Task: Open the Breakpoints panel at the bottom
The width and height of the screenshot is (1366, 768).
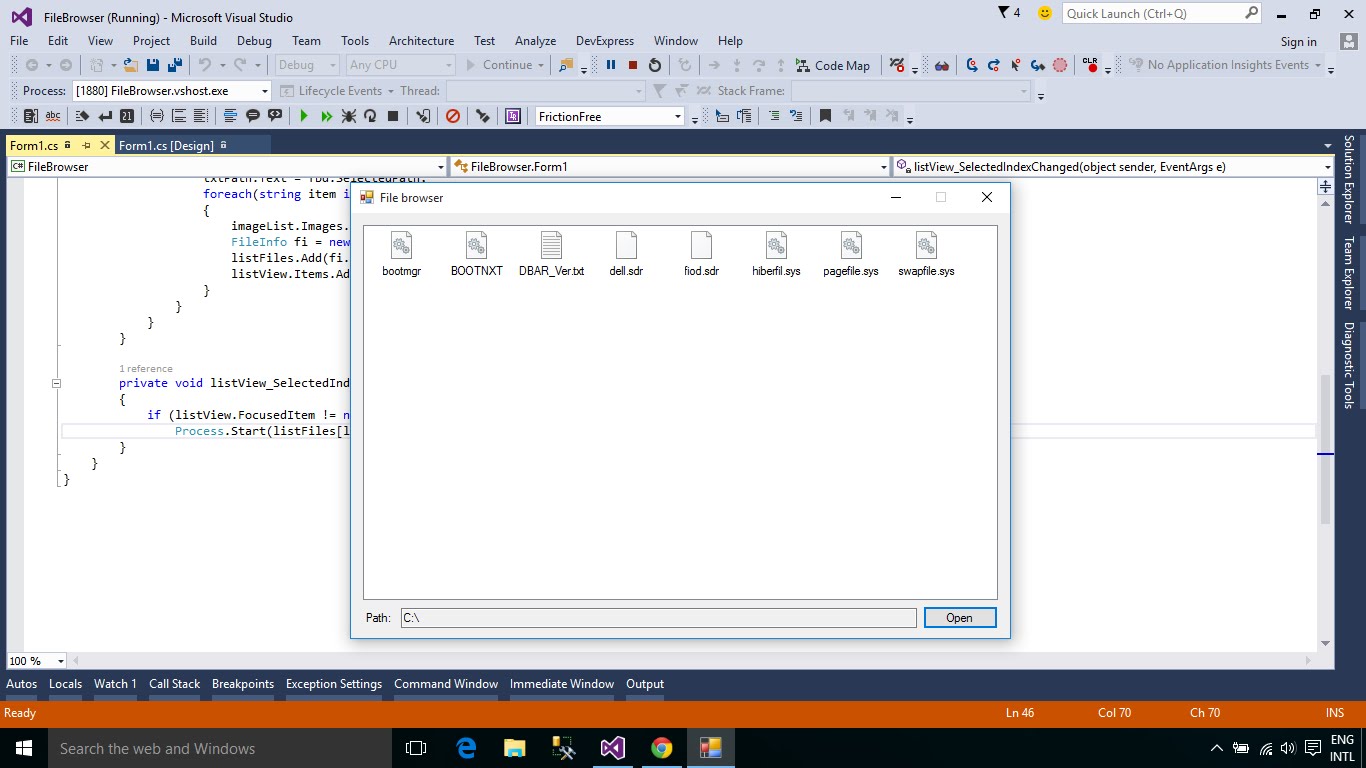Action: (242, 684)
